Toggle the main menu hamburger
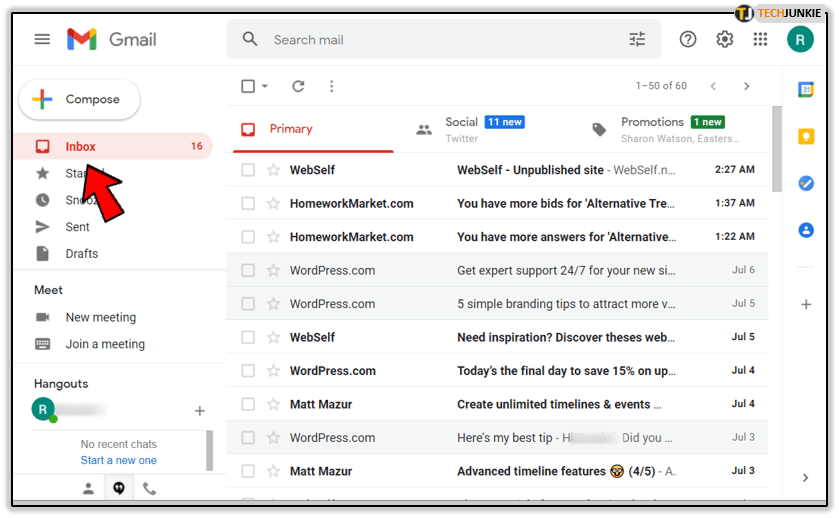Image resolution: width=839 pixels, height=518 pixels. [42, 39]
